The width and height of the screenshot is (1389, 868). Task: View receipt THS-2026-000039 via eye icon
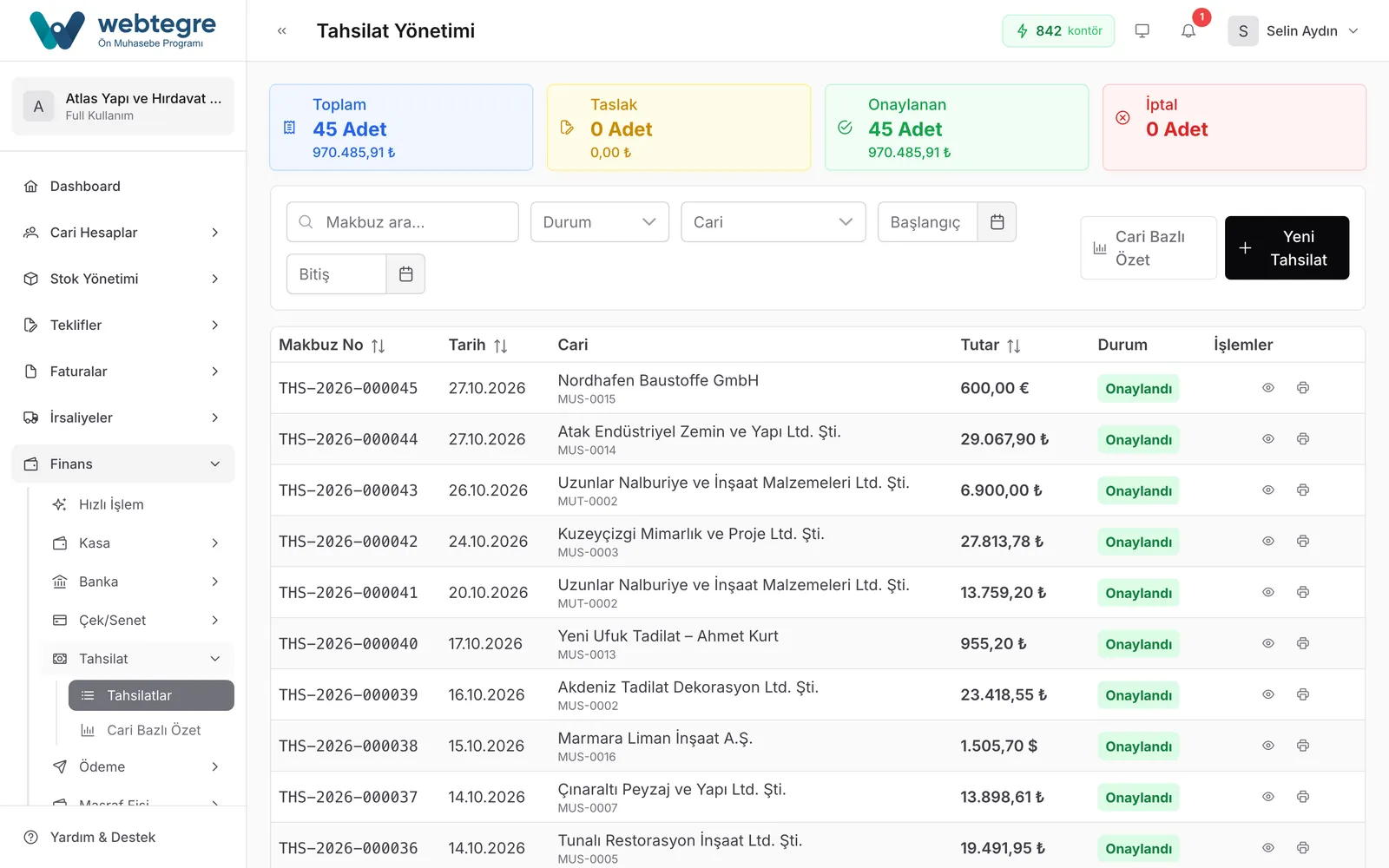pyautogui.click(x=1268, y=694)
